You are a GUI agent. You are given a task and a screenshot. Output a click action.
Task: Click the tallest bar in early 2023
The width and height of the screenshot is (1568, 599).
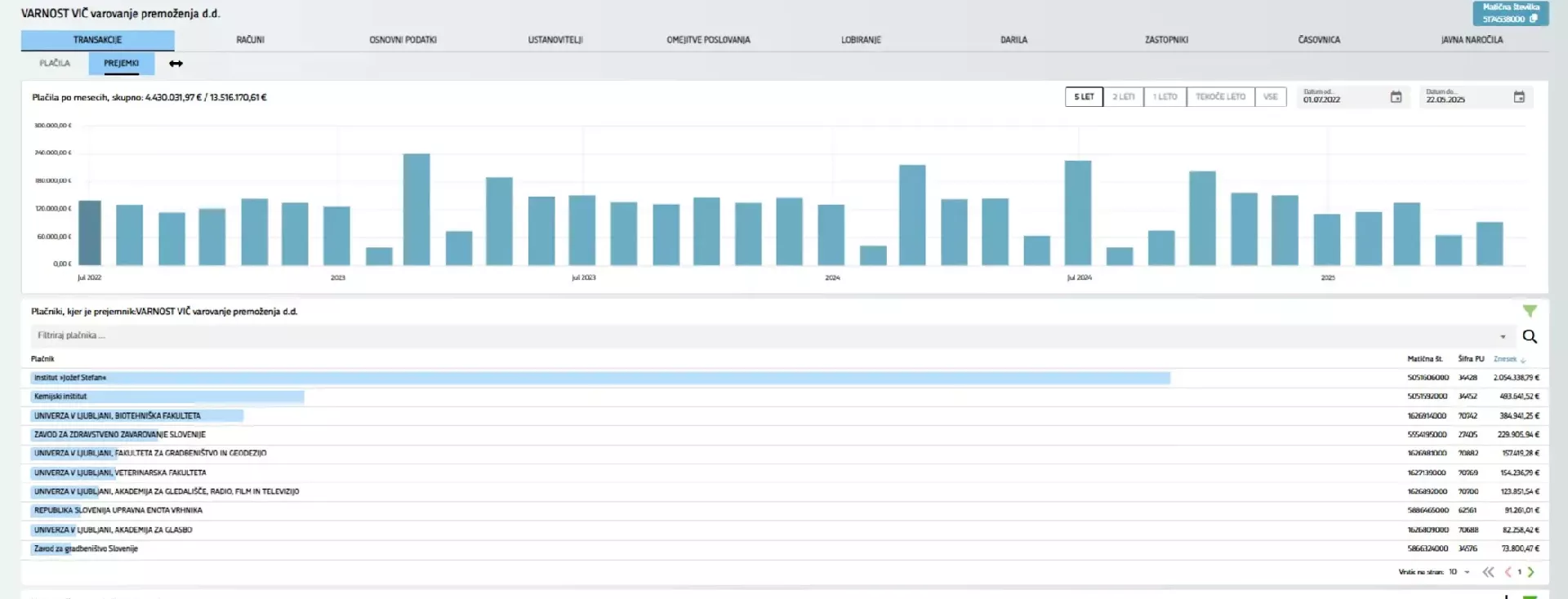pos(416,209)
